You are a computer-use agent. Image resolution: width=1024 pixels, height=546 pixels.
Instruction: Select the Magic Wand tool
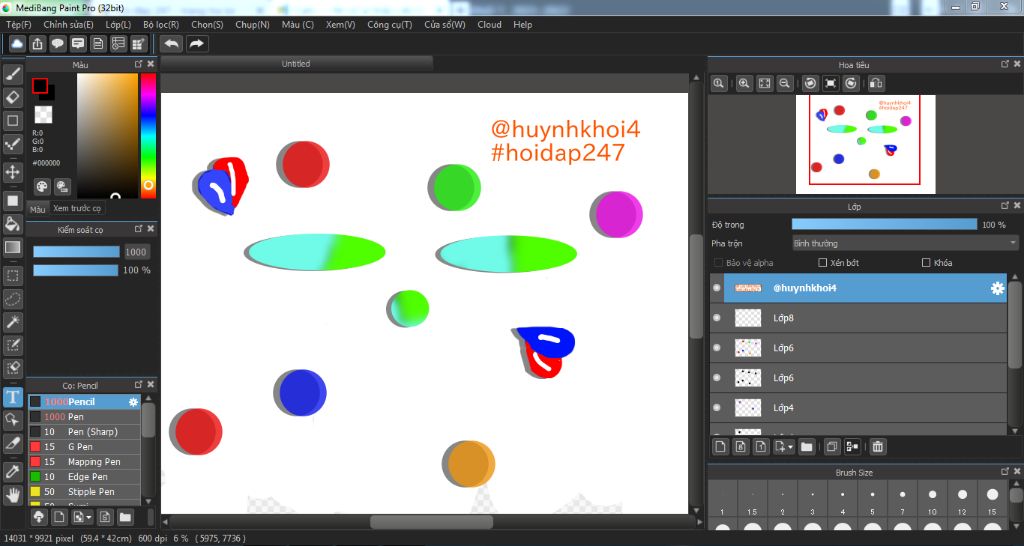[12, 322]
